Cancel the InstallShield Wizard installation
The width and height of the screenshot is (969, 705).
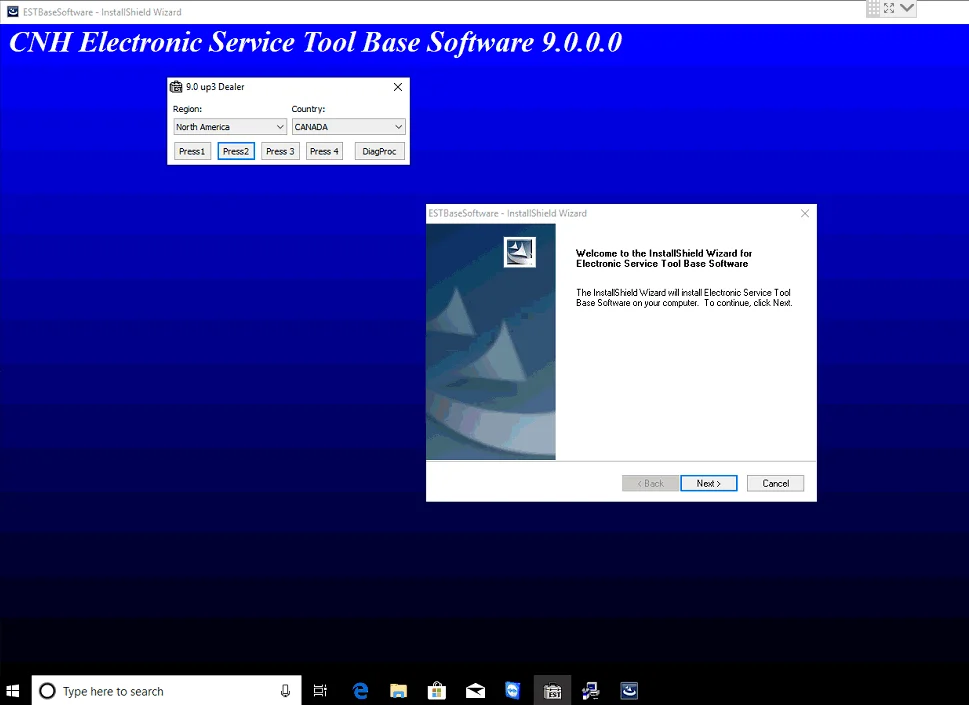pos(775,483)
